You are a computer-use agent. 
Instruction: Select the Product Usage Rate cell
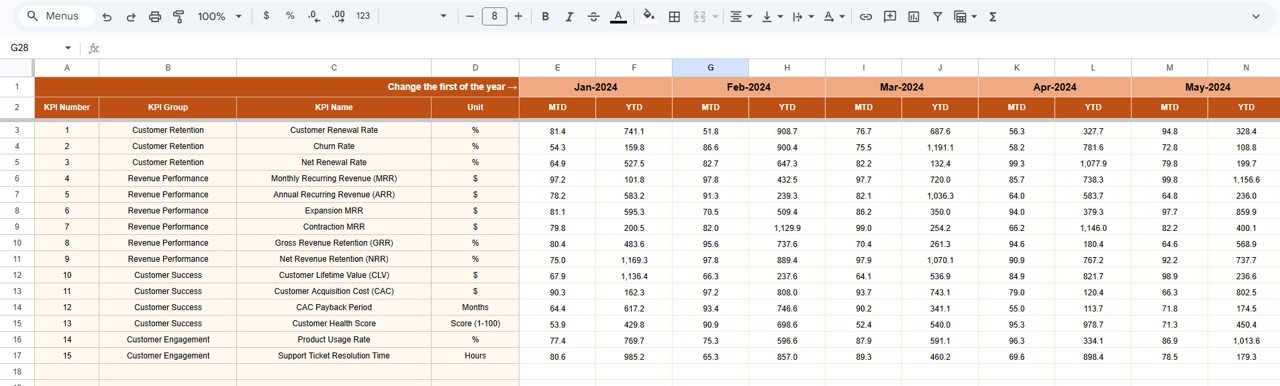coord(334,339)
